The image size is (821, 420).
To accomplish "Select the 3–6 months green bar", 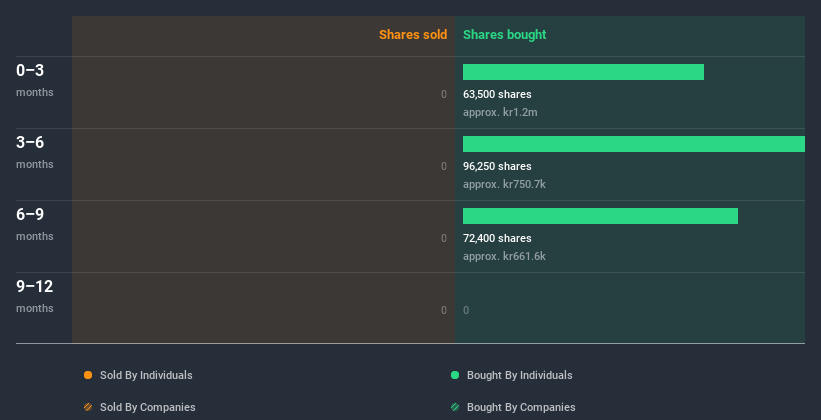I will pyautogui.click(x=633, y=144).
